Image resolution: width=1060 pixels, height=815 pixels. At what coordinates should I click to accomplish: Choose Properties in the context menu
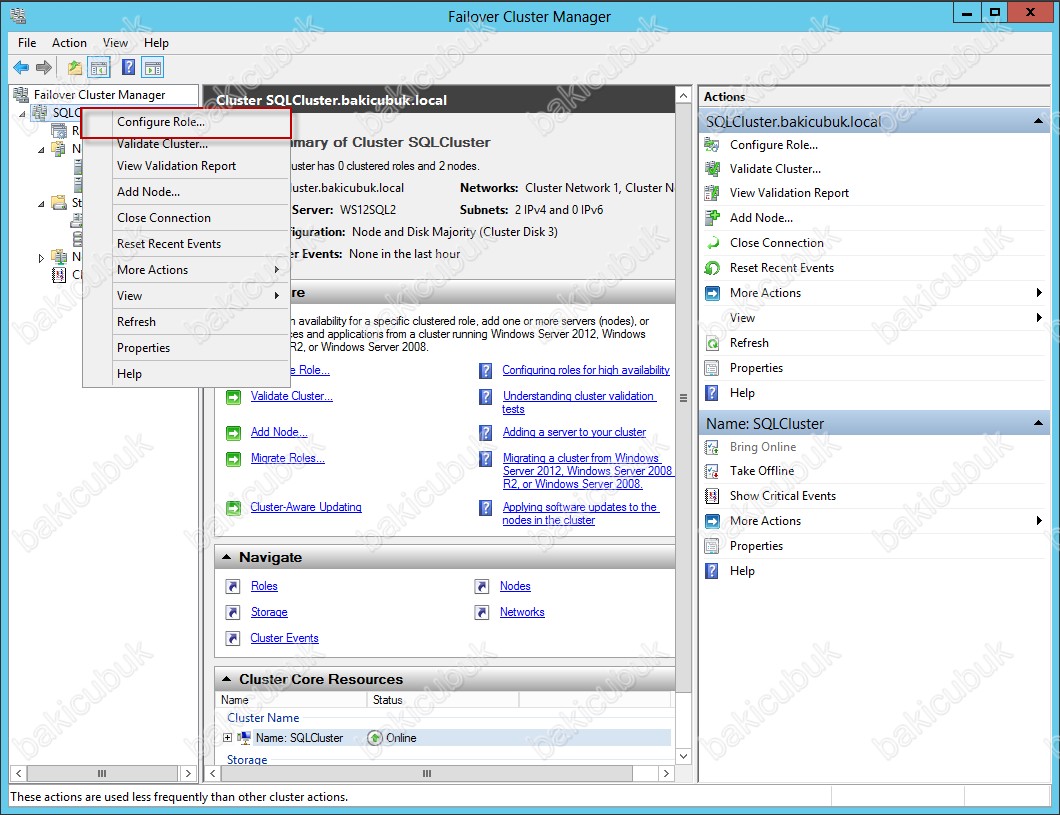143,348
